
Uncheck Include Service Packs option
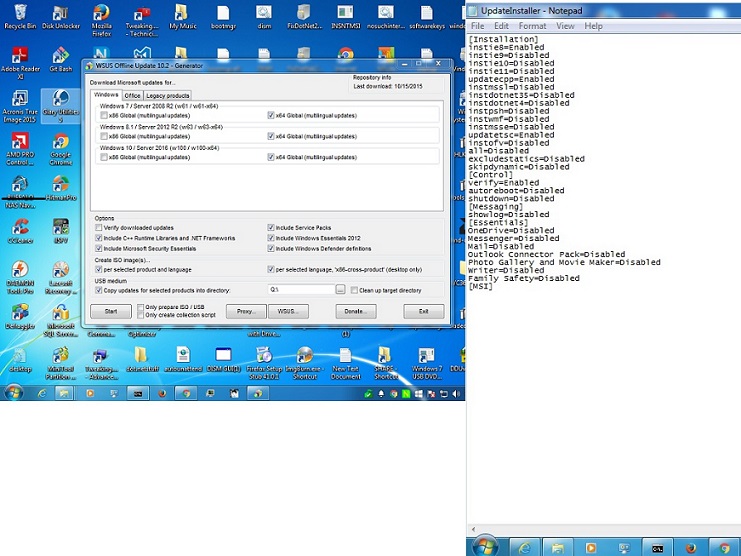[271, 228]
